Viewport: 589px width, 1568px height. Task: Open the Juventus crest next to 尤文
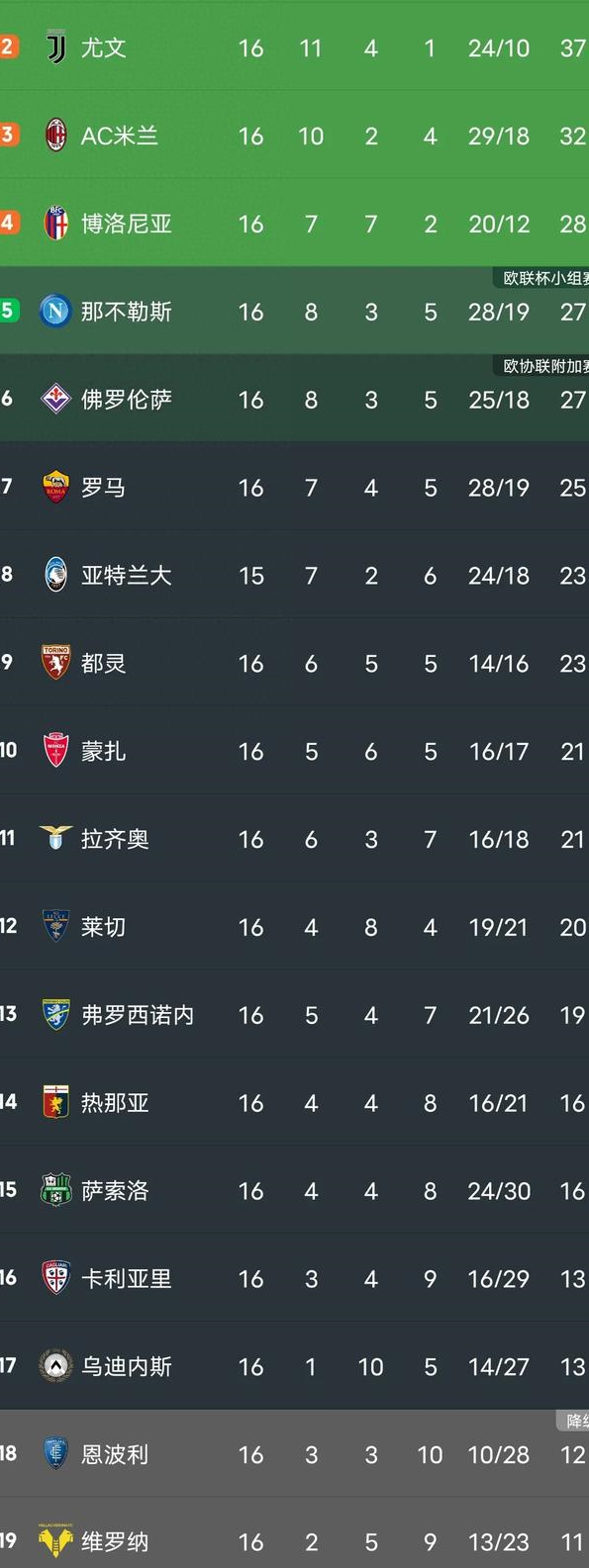pos(56,47)
